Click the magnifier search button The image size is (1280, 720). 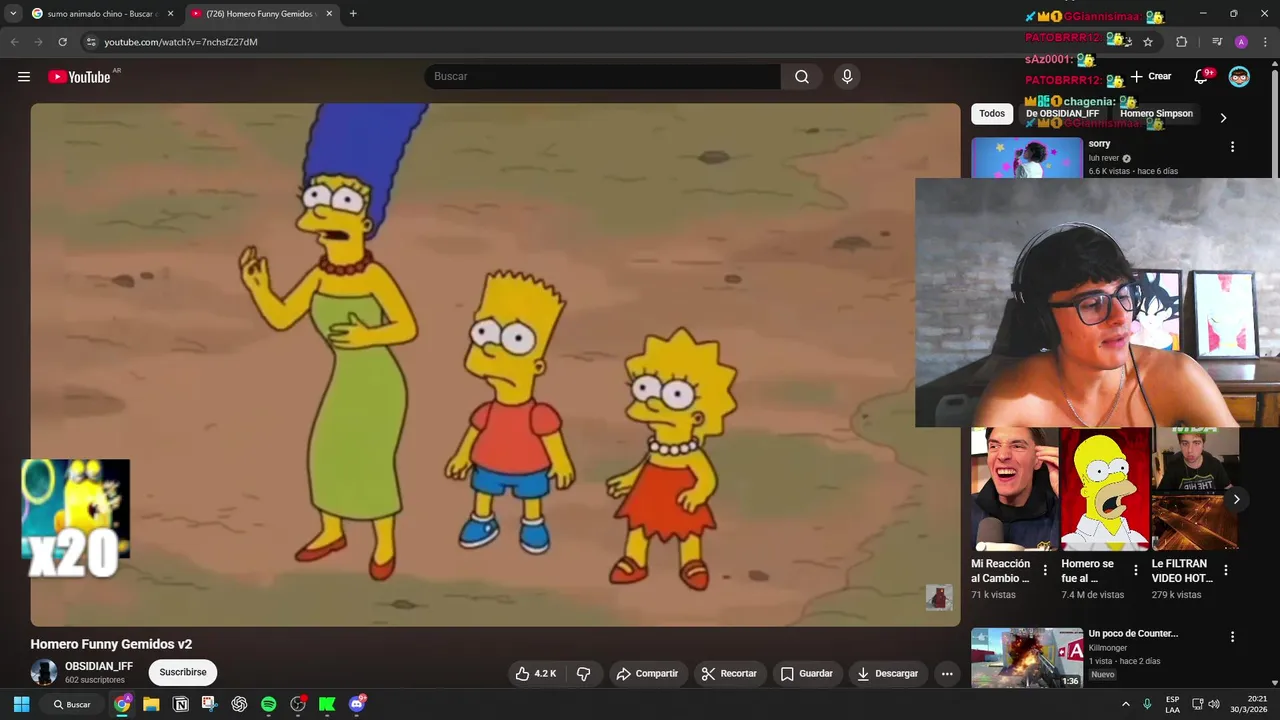(x=802, y=77)
